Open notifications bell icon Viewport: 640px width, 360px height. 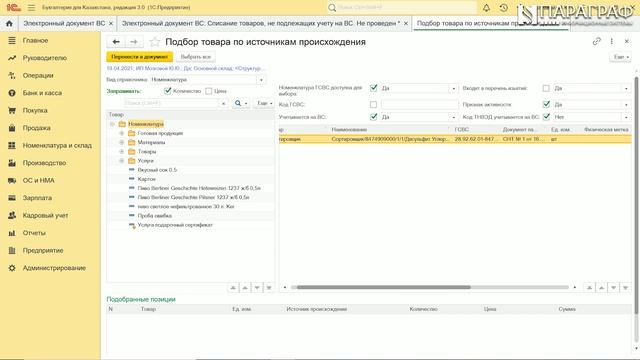(x=487, y=7)
